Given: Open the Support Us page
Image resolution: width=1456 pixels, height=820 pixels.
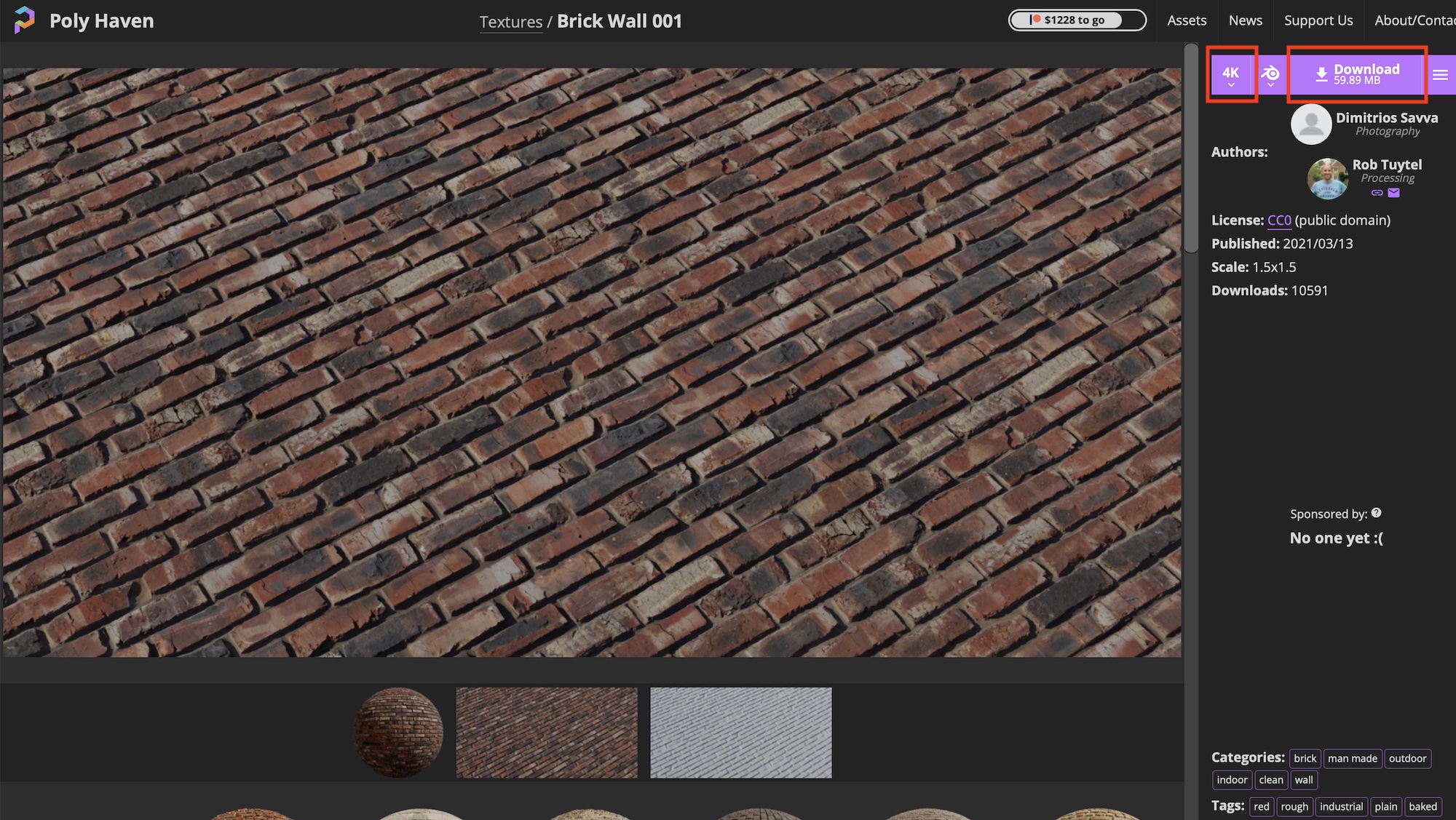Looking at the screenshot, I should pos(1318,20).
